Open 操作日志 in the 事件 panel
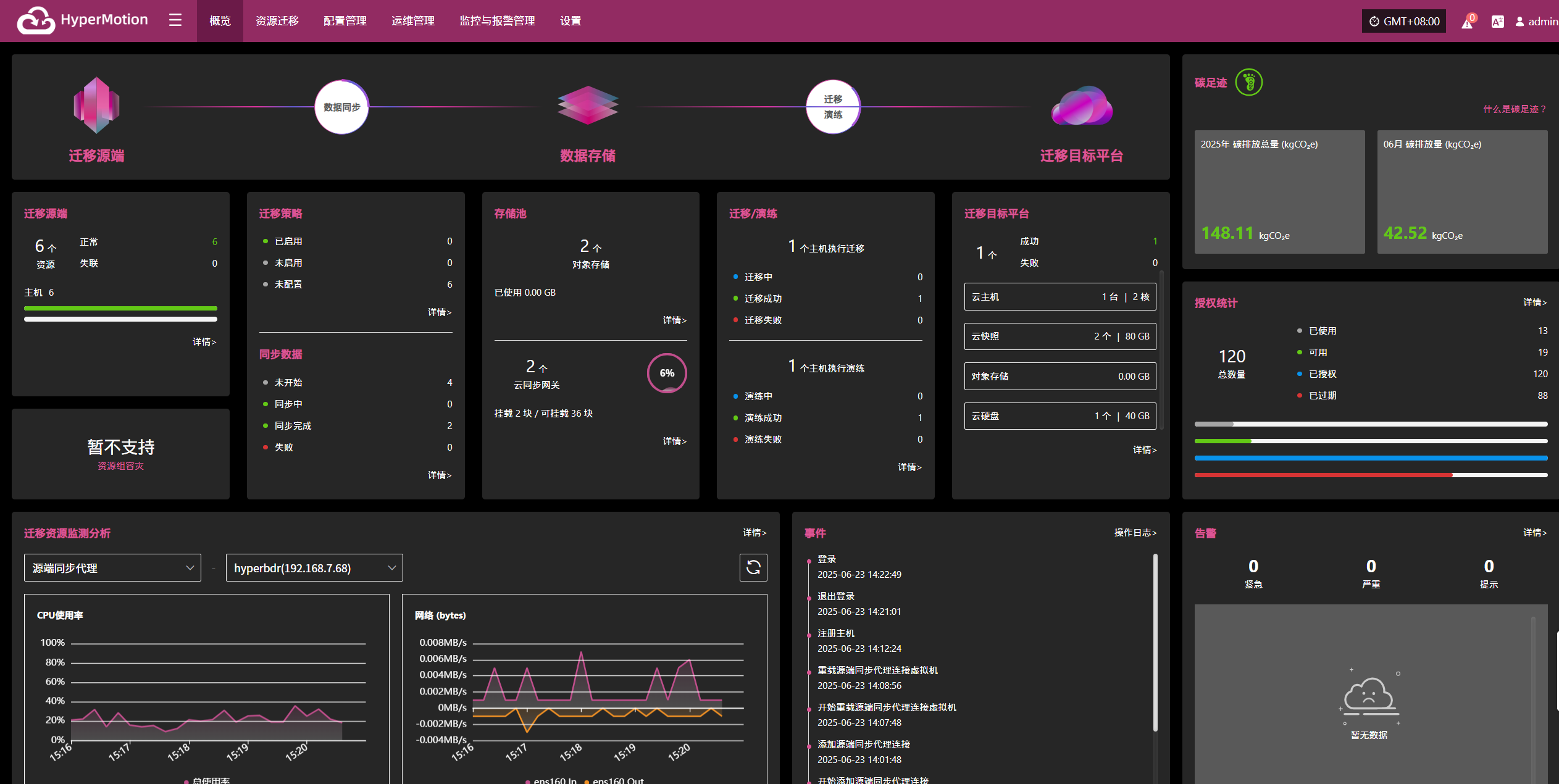The height and width of the screenshot is (784, 1559). [1135, 532]
